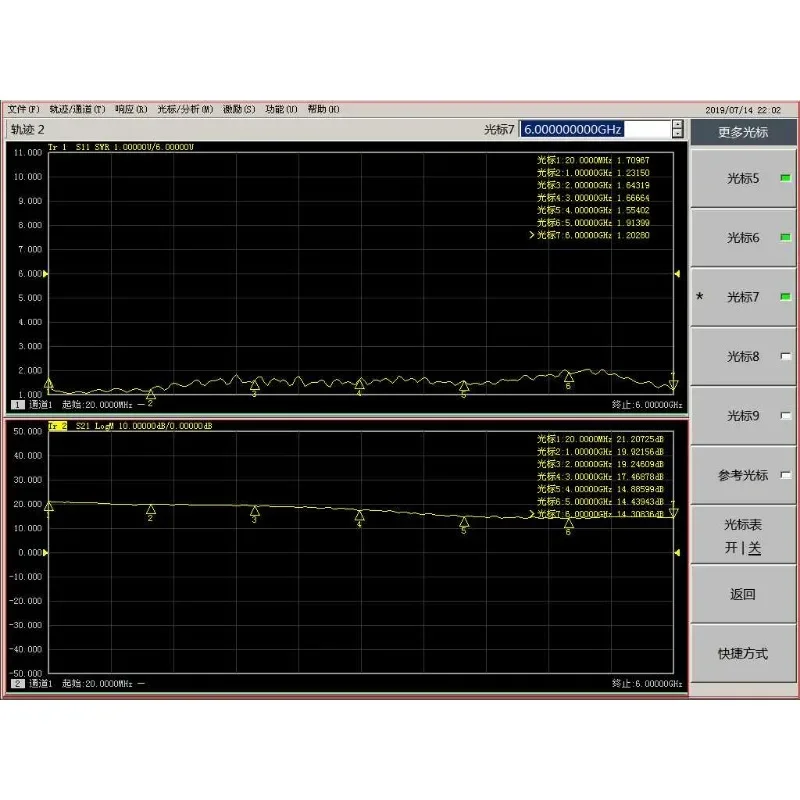Click the S11 readout 光标6: 5.00000GHz 1.91399
800x800 pixels.
[x=593, y=223]
